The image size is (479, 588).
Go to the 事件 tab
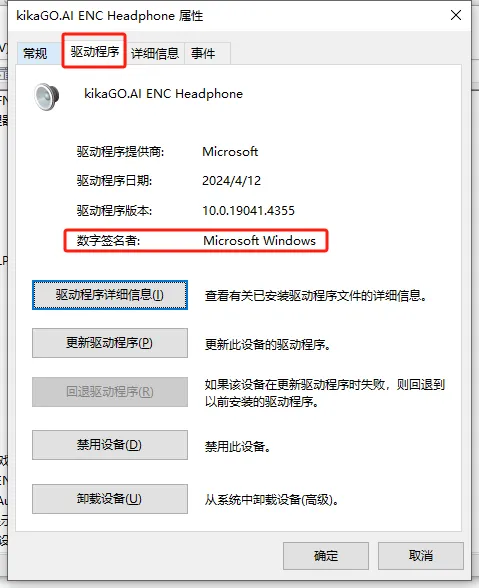coord(203,53)
